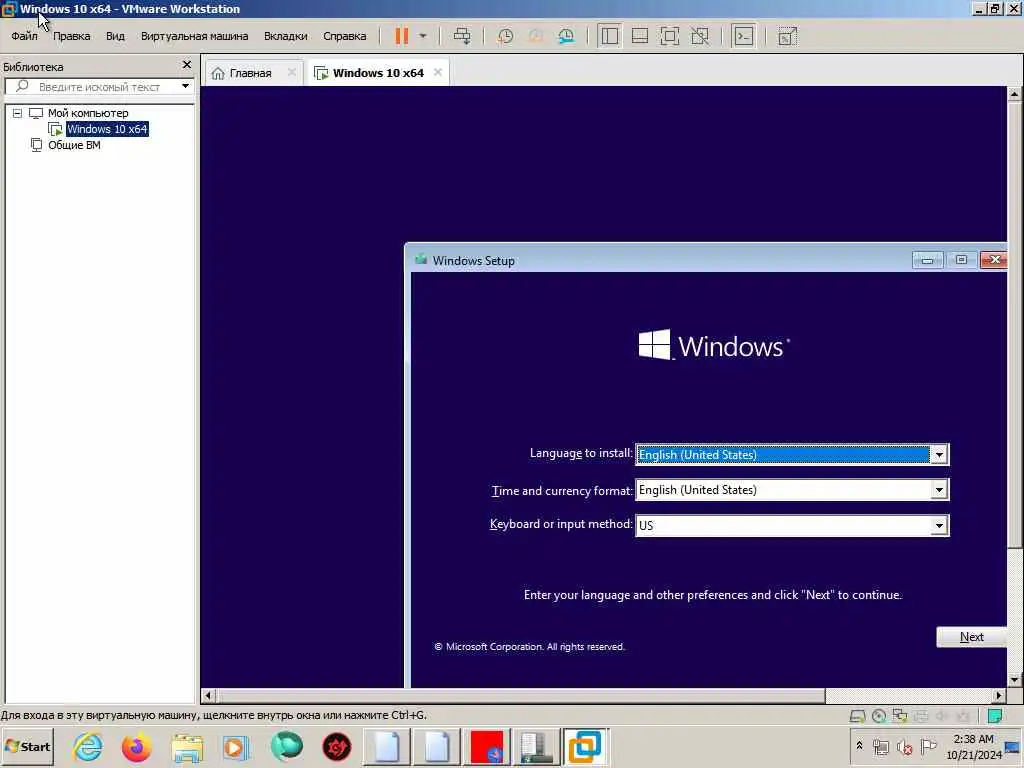
Task: Select Мой компьютер in the library
Action: [88, 113]
